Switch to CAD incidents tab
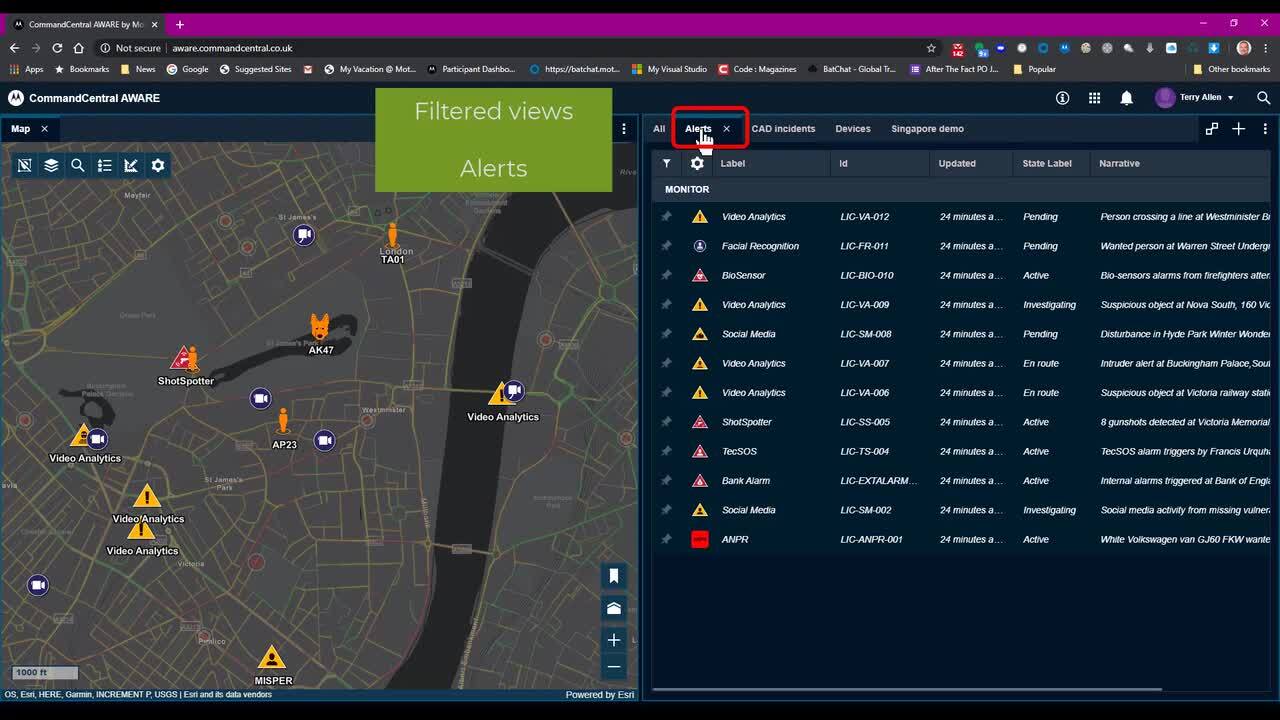Viewport: 1280px width, 720px height. pyautogui.click(x=783, y=129)
